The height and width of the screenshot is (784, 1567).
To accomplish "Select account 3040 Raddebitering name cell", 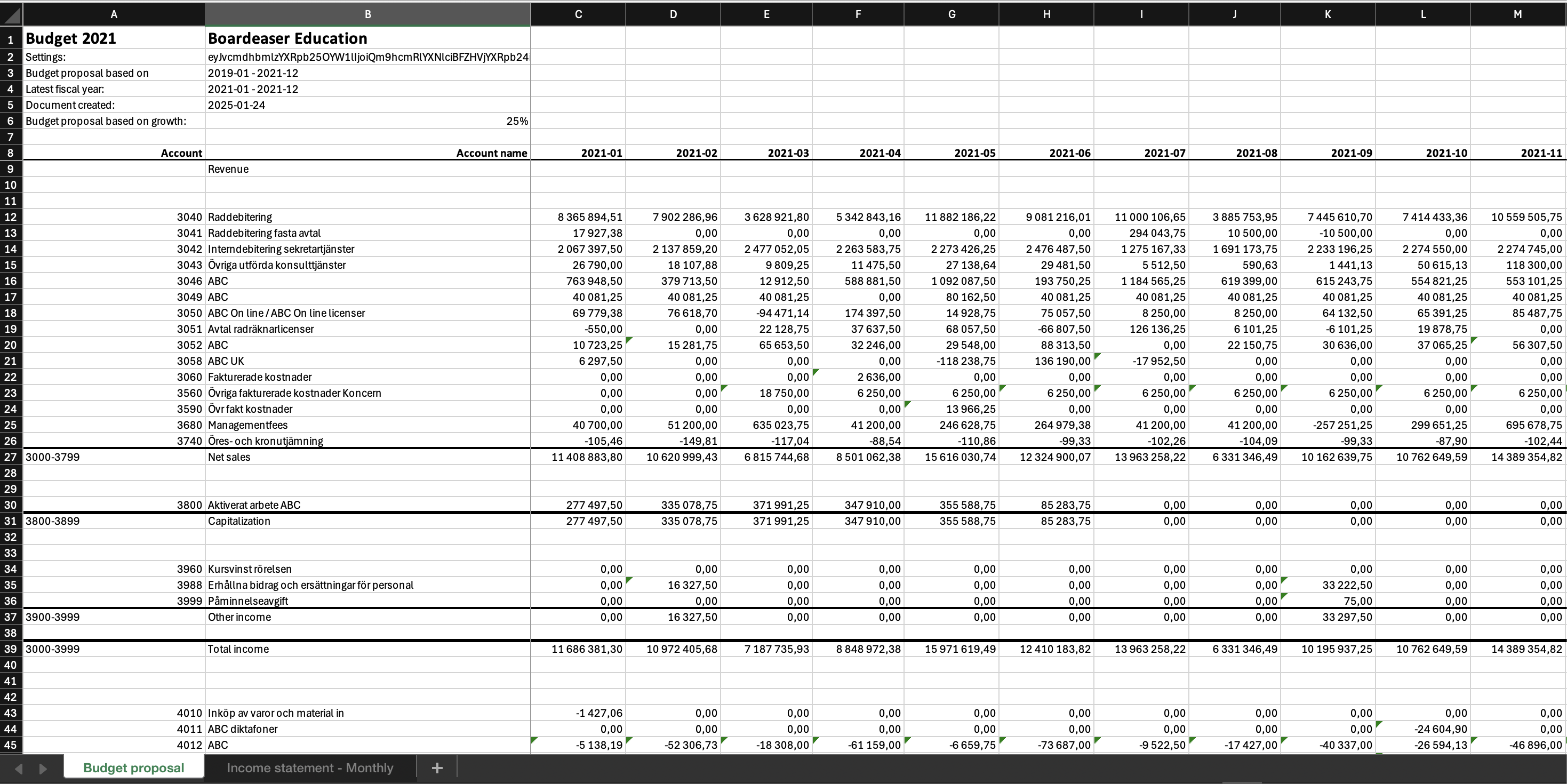I will pos(367,217).
